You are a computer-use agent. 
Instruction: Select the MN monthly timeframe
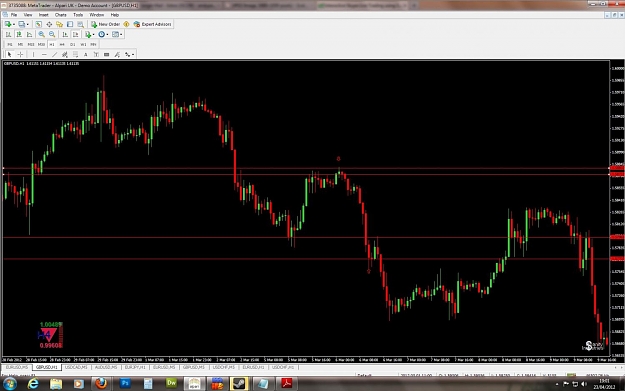(93, 44)
